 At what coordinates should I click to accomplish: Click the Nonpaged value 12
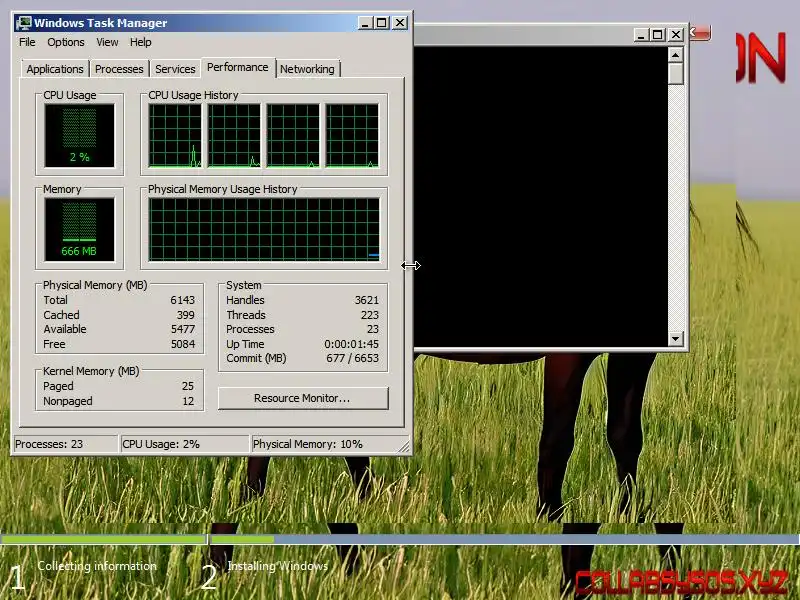188,401
